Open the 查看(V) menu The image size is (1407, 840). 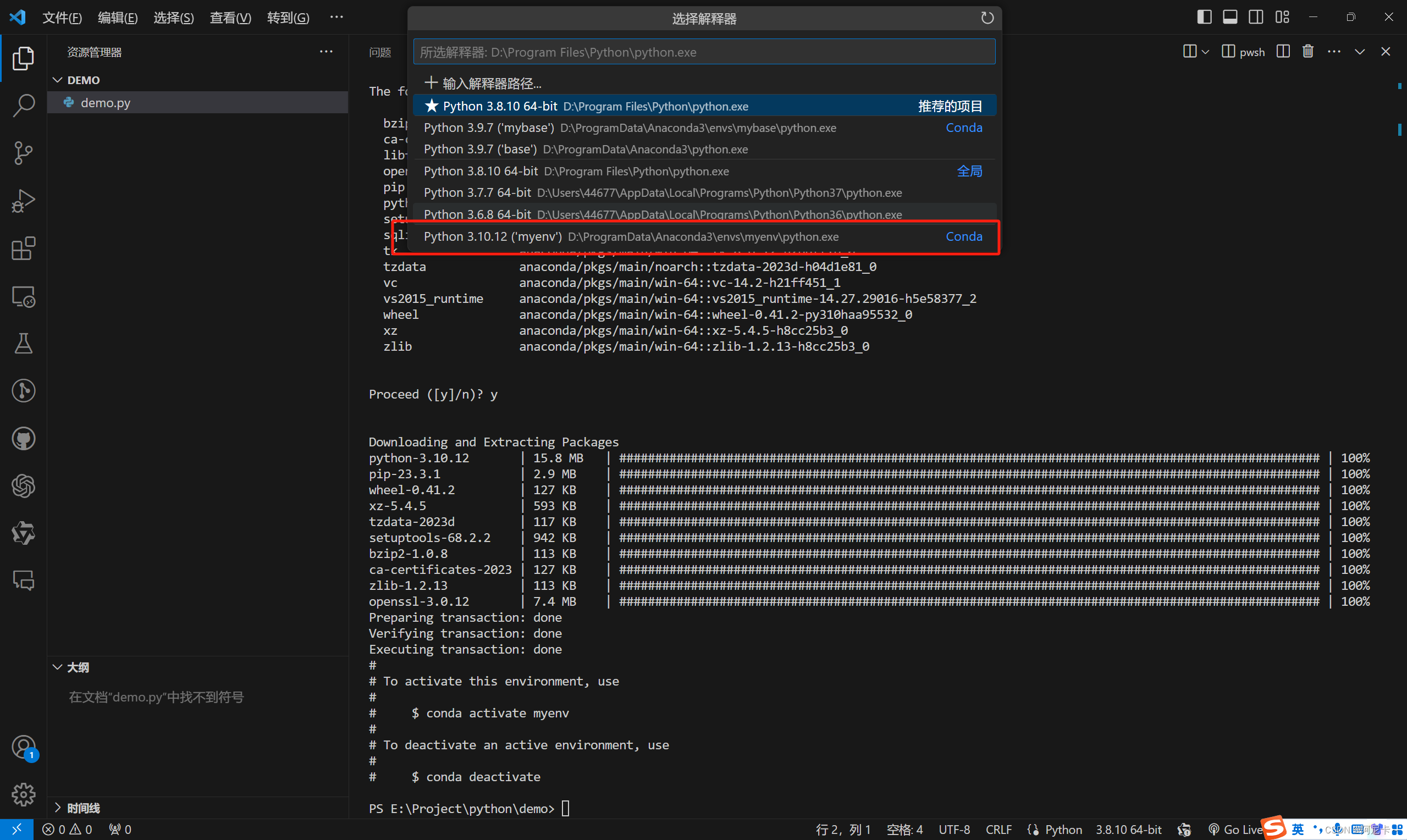point(230,18)
